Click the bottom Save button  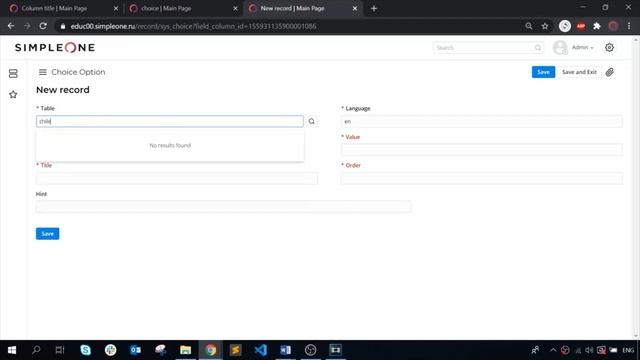pyautogui.click(x=47, y=233)
